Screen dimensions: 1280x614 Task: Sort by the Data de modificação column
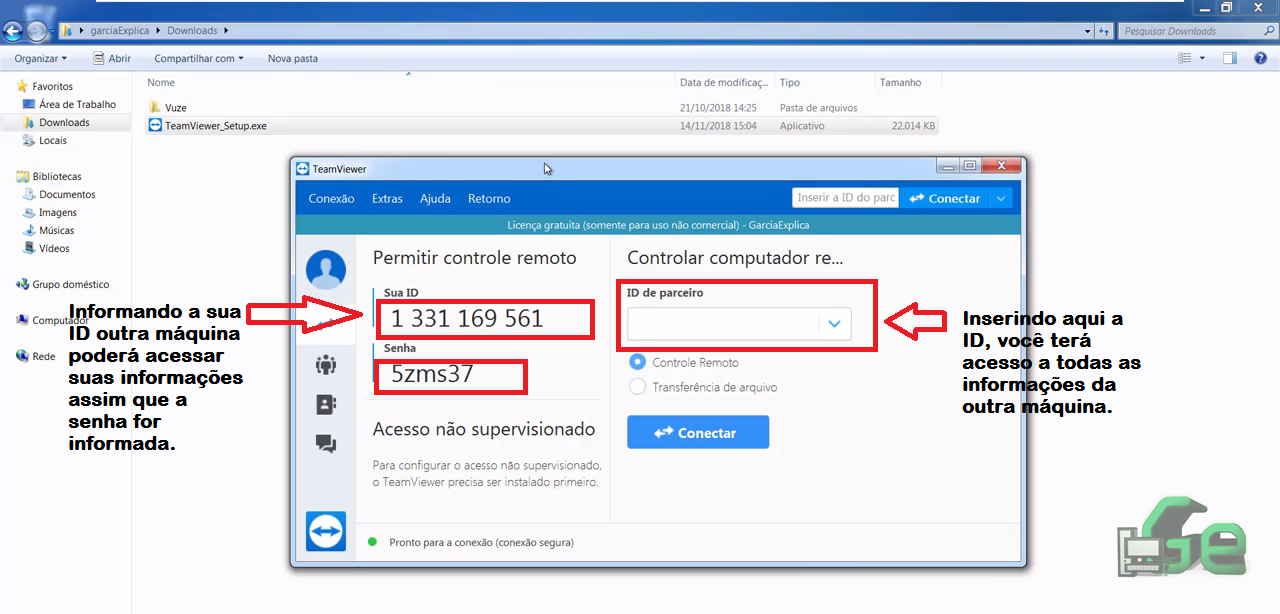(725, 83)
